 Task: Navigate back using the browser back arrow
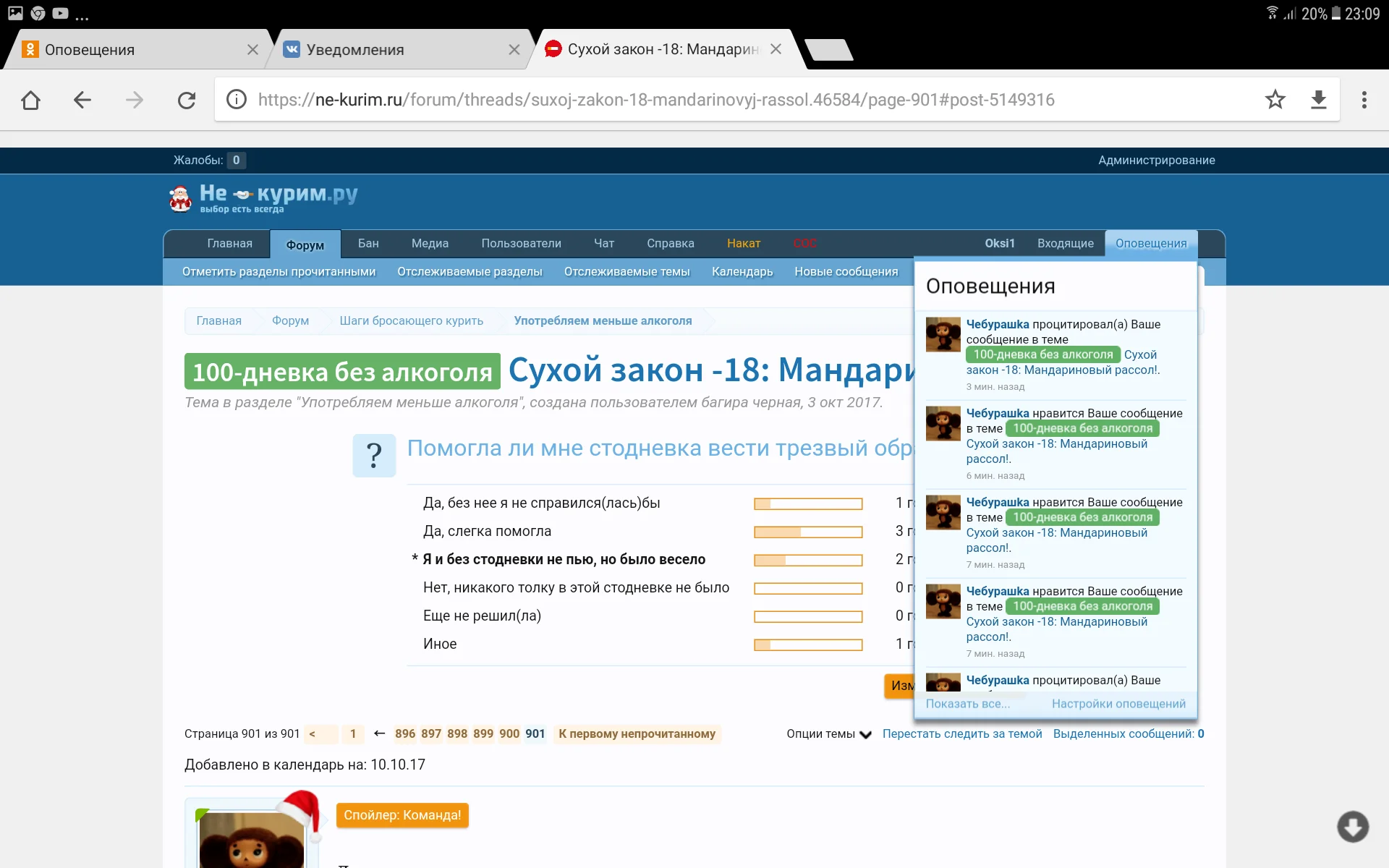point(82,100)
